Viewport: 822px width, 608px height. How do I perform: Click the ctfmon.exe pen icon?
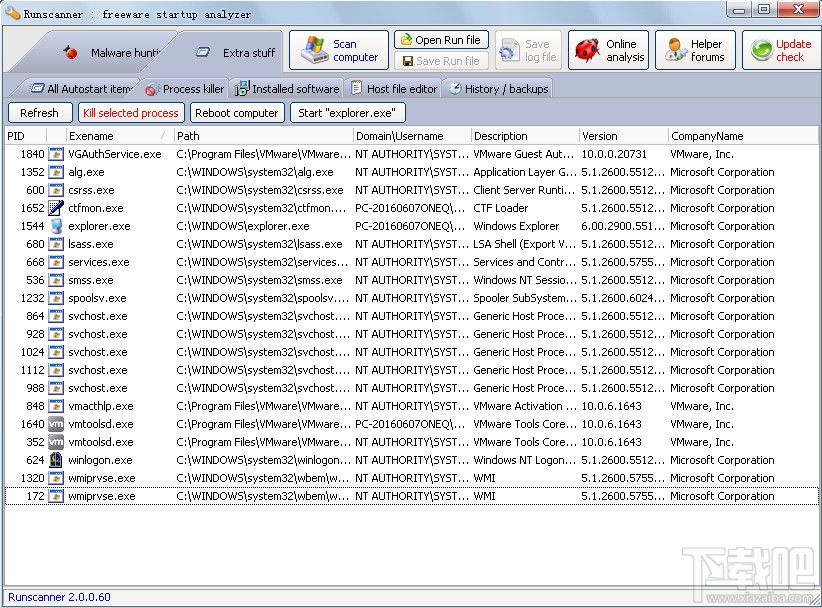click(56, 208)
